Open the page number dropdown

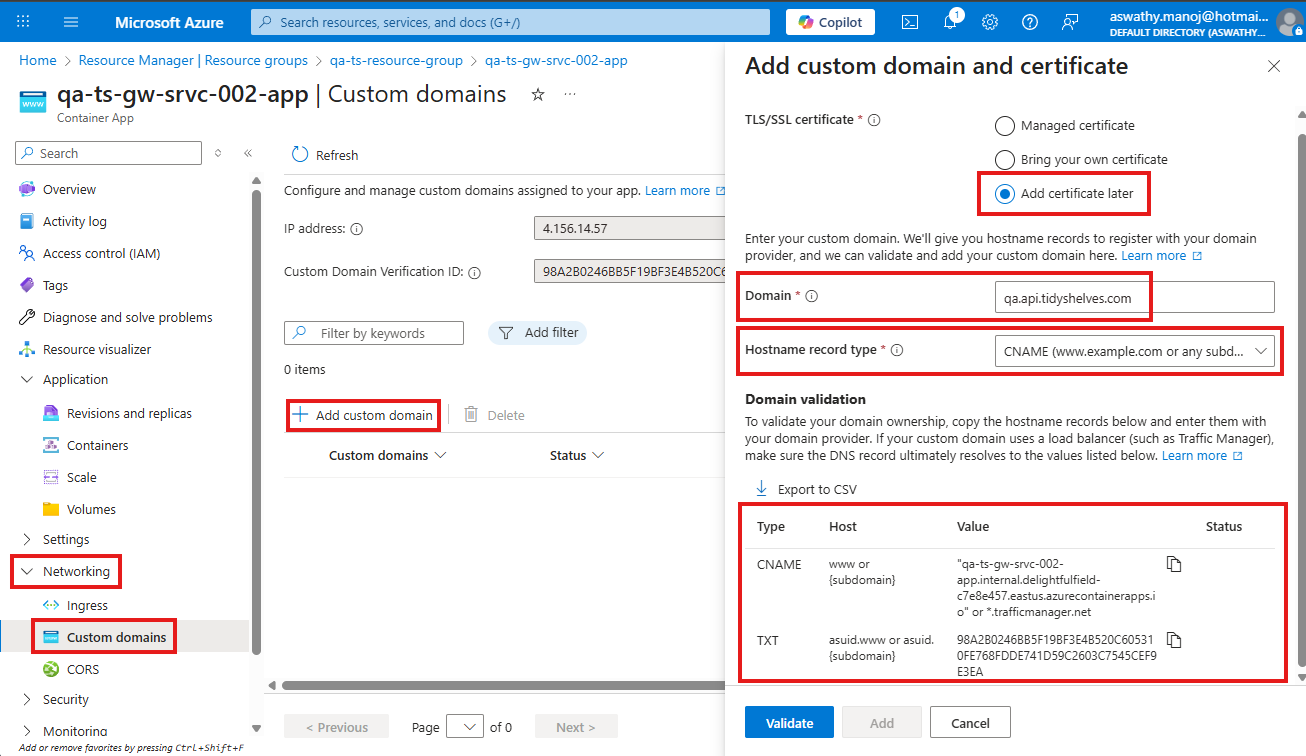[465, 727]
